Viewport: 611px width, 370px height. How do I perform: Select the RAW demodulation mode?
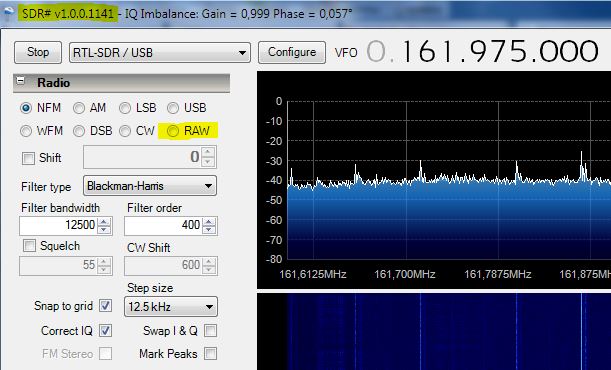[x=172, y=131]
